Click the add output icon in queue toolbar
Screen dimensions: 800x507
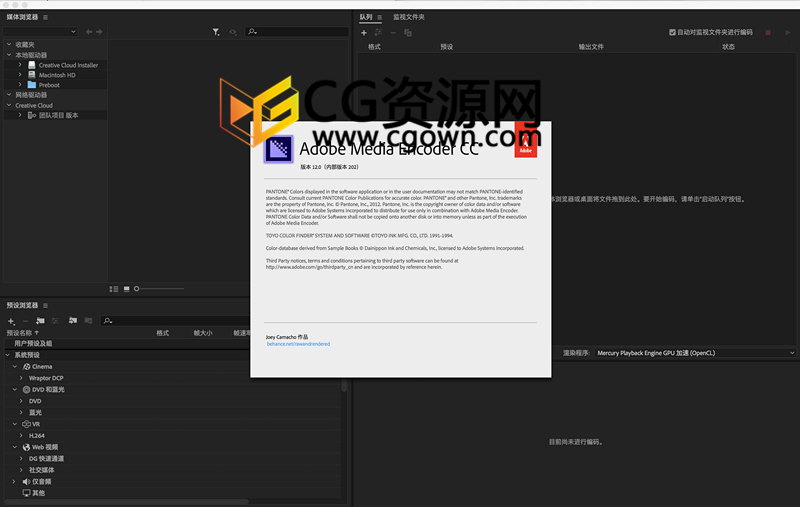pyautogui.click(x=378, y=33)
